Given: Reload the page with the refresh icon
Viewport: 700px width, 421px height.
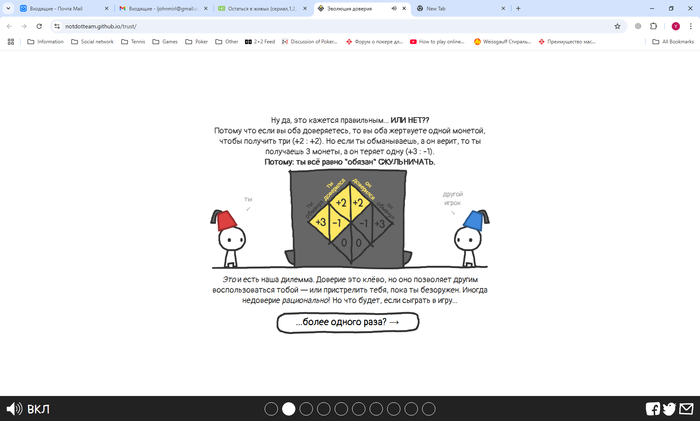Looking at the screenshot, I should pyautogui.click(x=39, y=26).
